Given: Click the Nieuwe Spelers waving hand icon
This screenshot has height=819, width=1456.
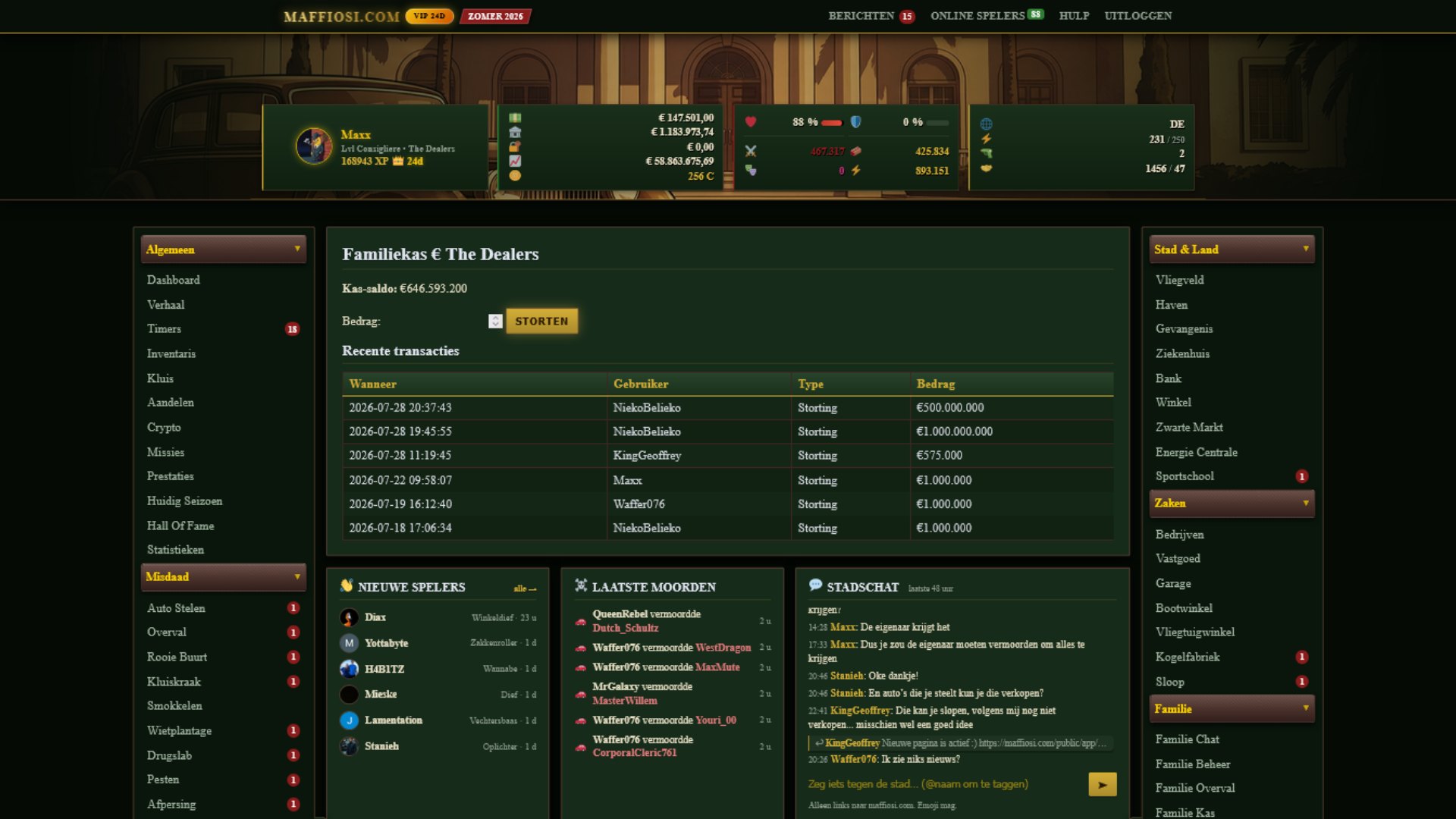Looking at the screenshot, I should click(x=347, y=586).
